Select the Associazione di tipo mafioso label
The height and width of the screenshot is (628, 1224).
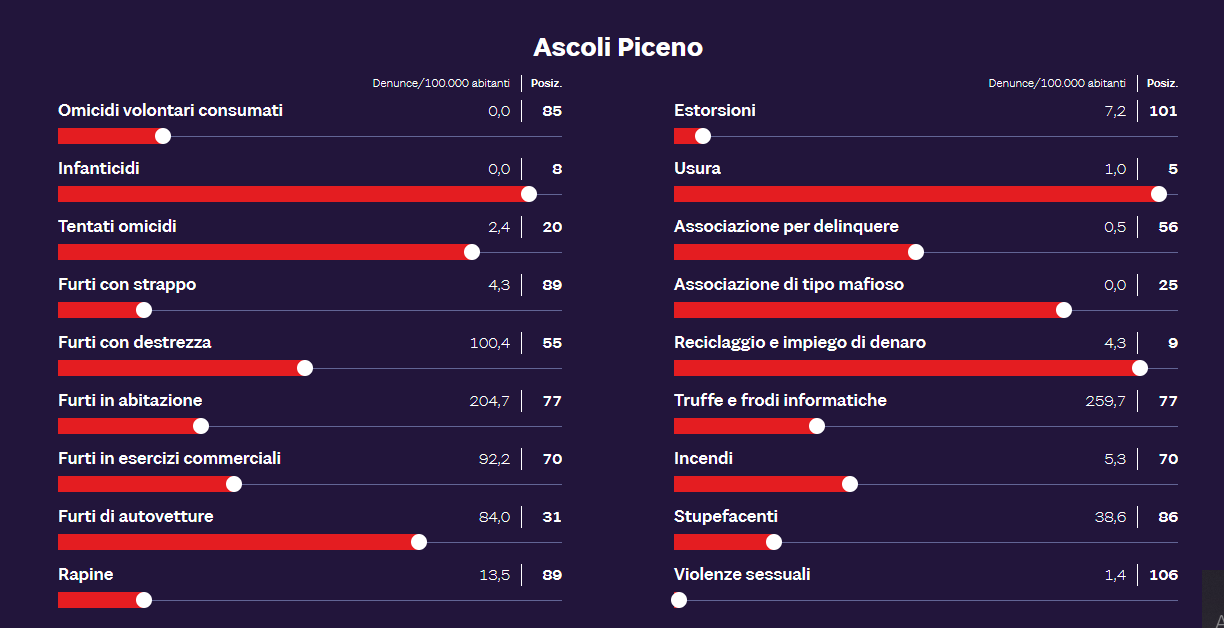tap(789, 285)
